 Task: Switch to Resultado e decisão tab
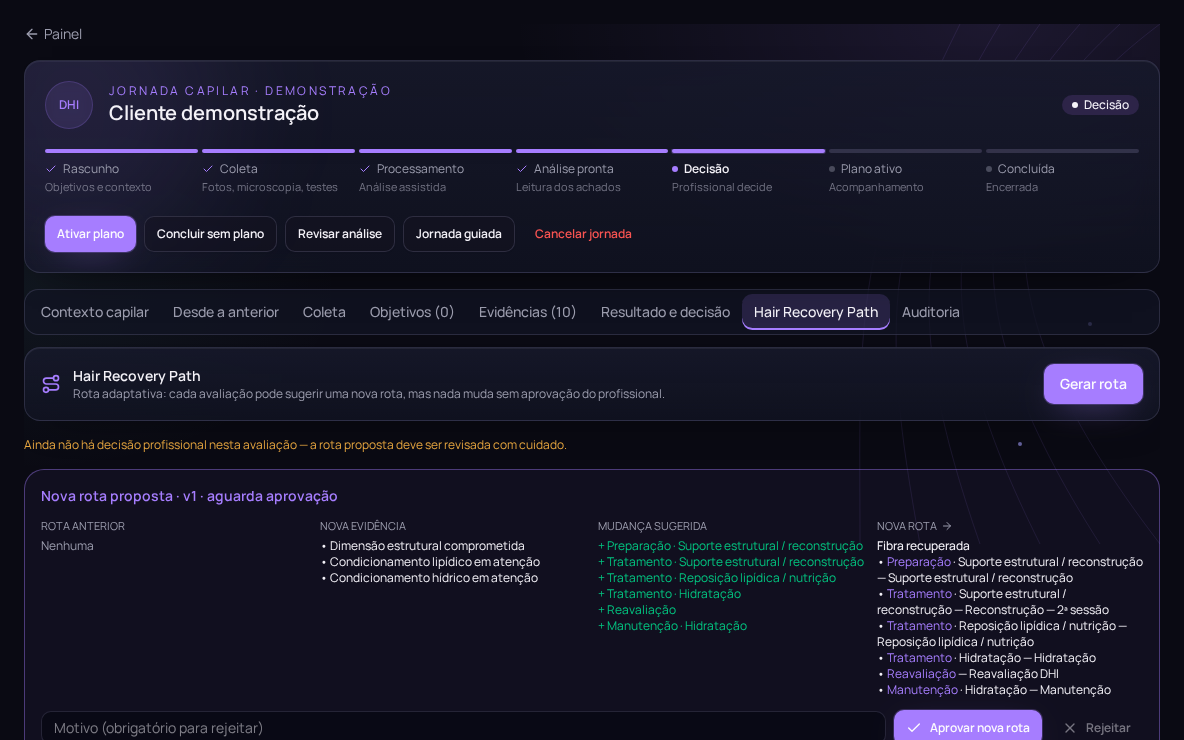665,312
